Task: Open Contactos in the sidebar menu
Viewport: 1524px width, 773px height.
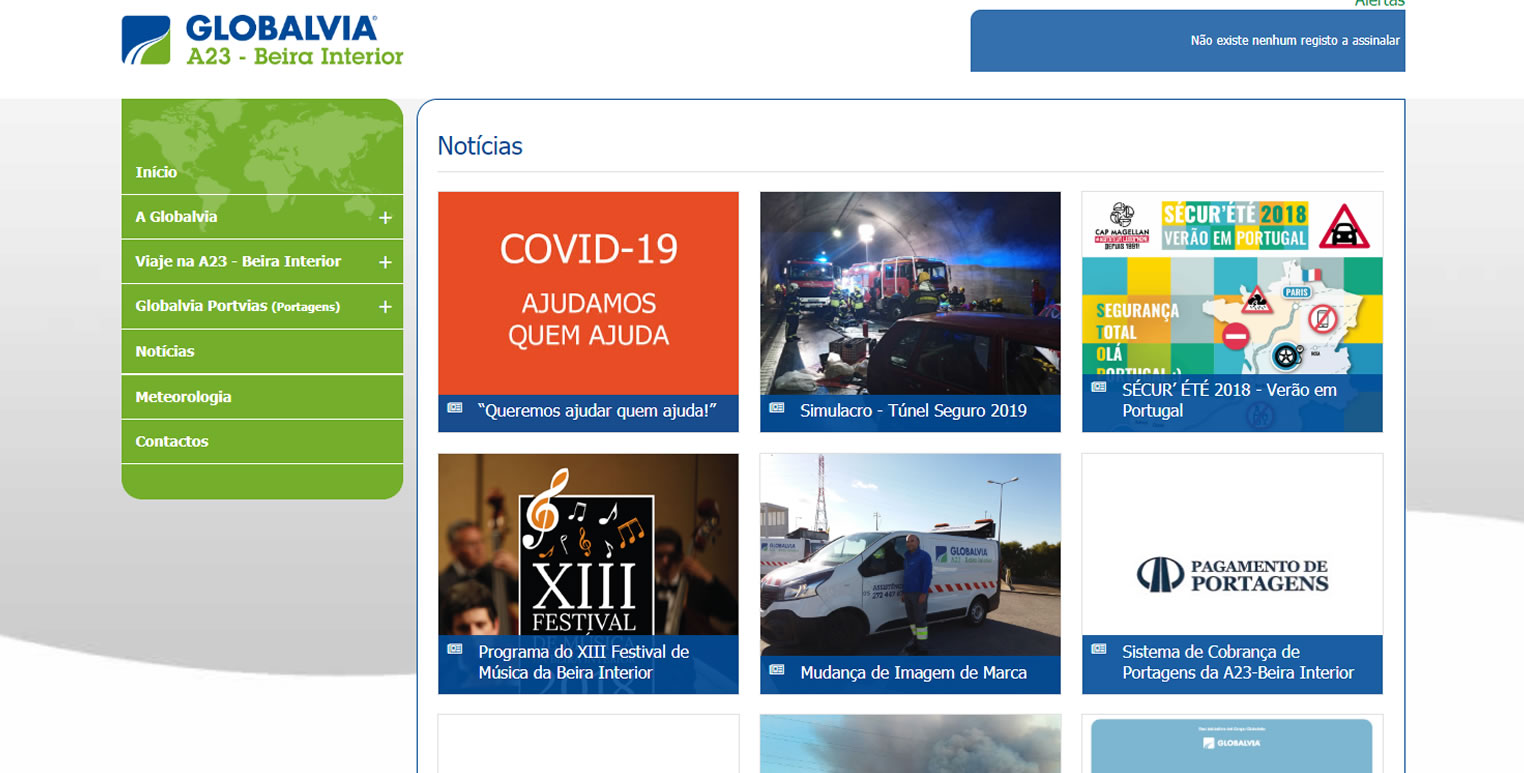Action: coord(172,442)
